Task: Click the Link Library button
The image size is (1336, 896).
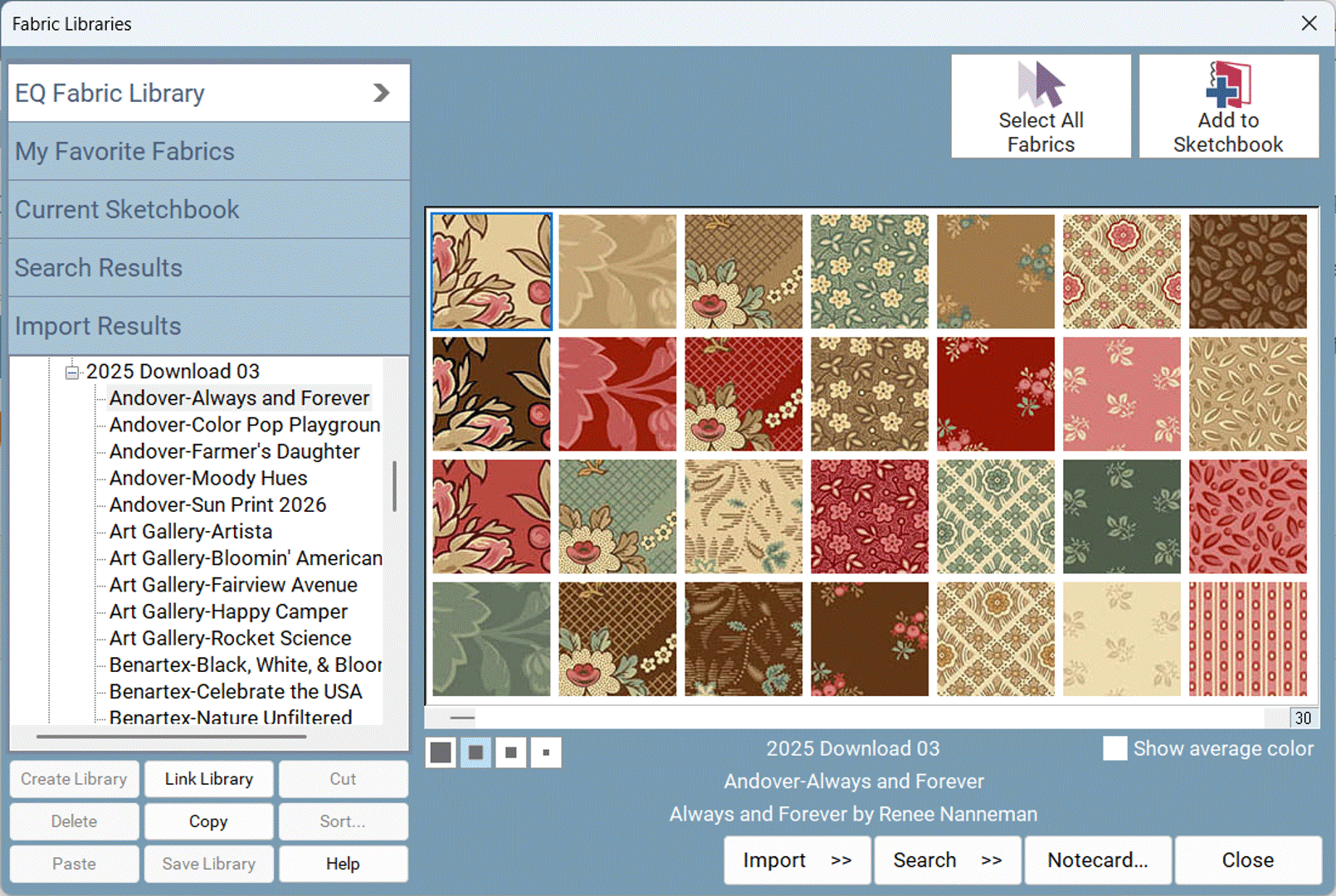Action: 208,779
